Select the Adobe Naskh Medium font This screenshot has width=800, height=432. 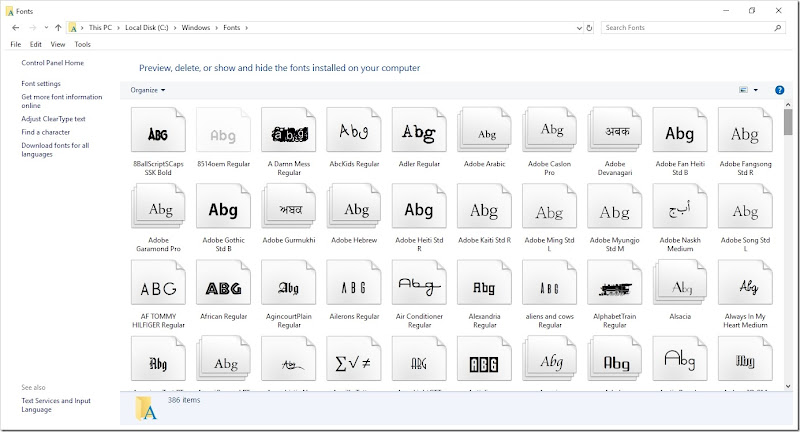pyautogui.click(x=680, y=206)
